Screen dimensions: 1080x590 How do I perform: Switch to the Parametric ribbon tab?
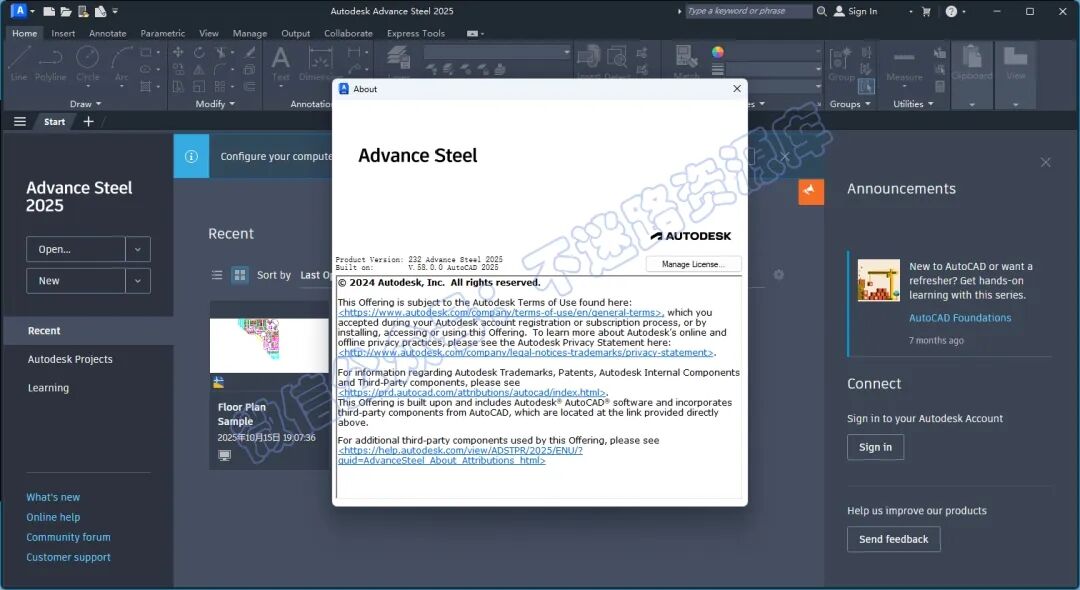tap(163, 33)
